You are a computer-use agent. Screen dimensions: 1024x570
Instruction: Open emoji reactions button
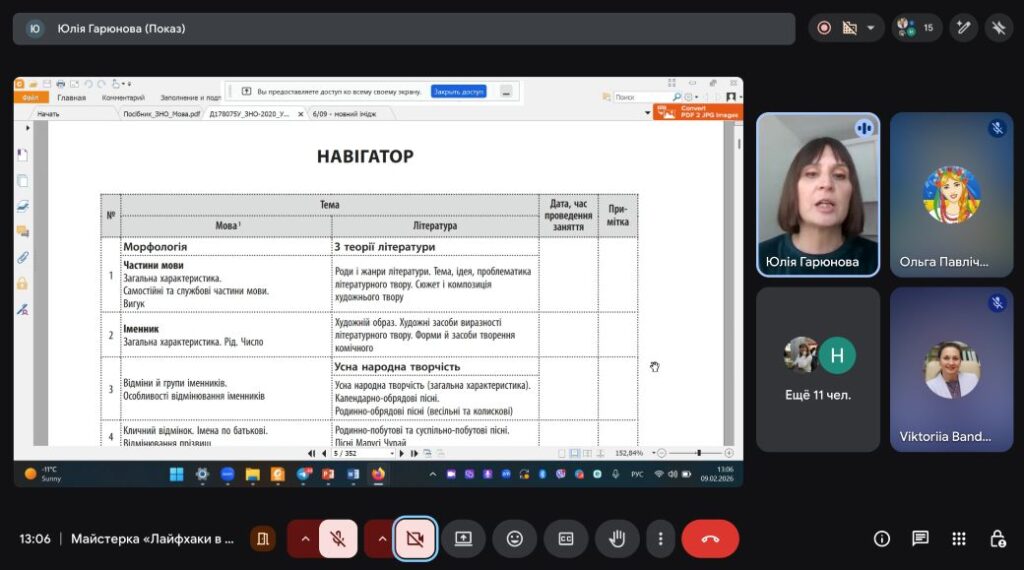click(x=515, y=539)
